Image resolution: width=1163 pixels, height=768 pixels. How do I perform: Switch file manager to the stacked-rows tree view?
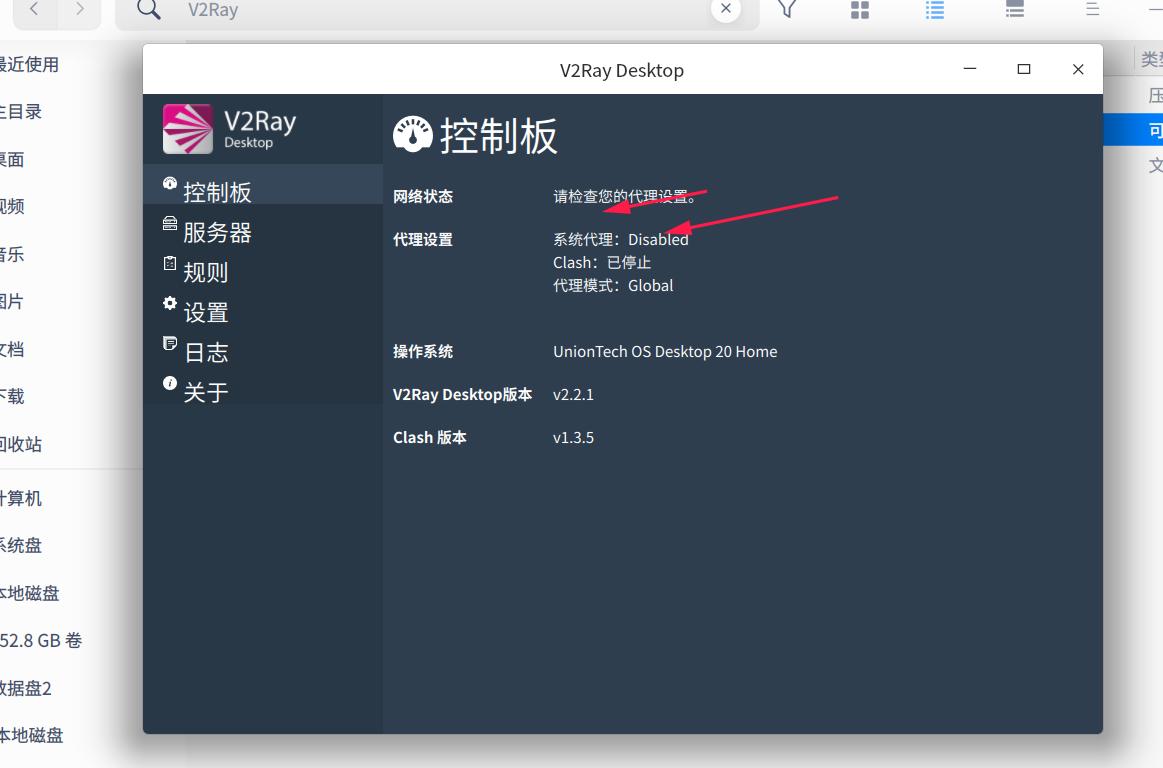(1015, 9)
